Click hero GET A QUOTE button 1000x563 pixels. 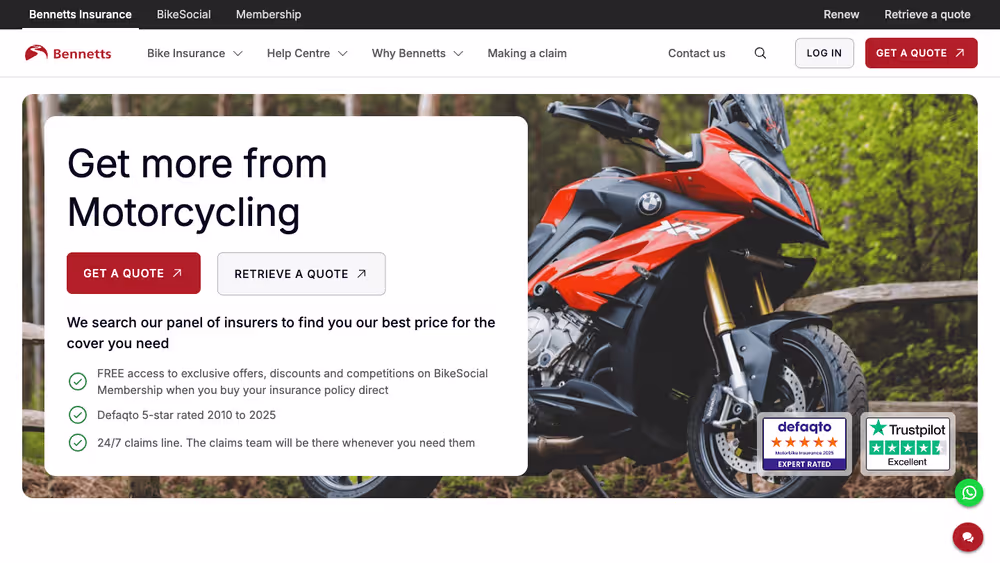(x=133, y=274)
